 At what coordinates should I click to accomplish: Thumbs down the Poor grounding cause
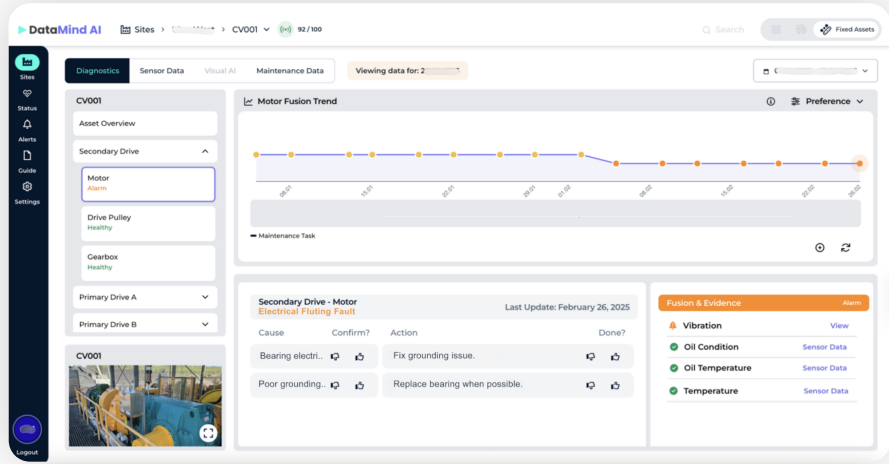click(x=335, y=385)
